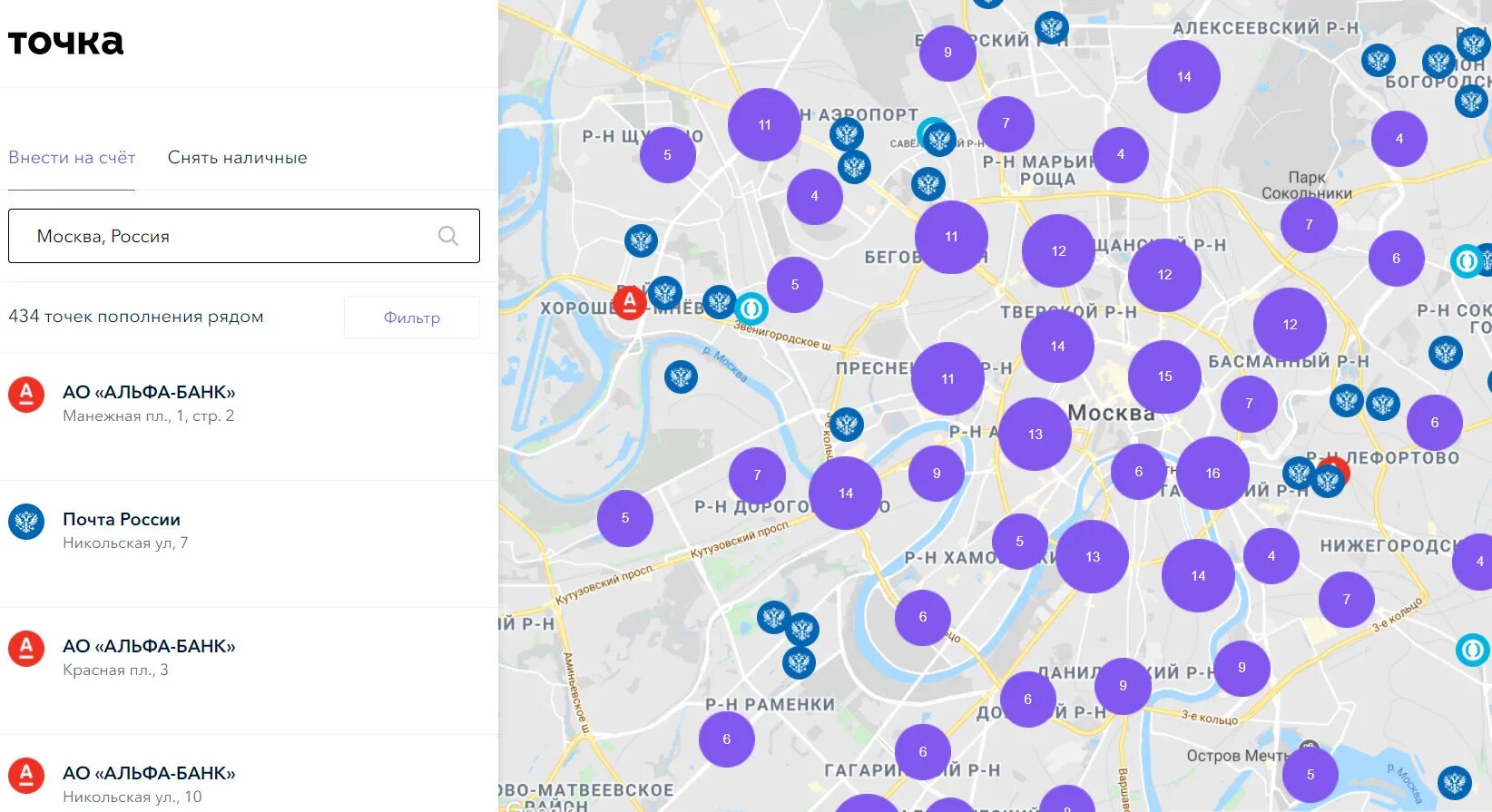Open cluster 9 at top near Бутырский
Viewport: 1492px width, 812px height.
click(947, 53)
